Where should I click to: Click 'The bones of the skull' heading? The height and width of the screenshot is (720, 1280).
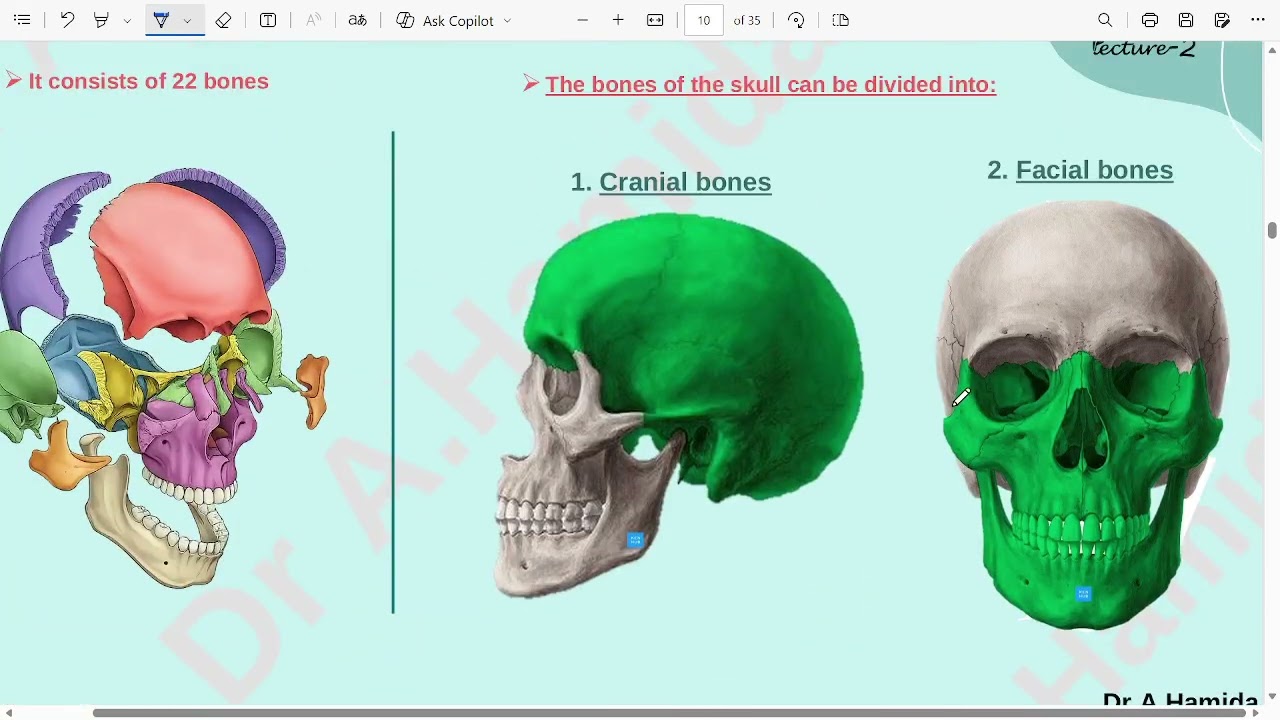point(771,84)
